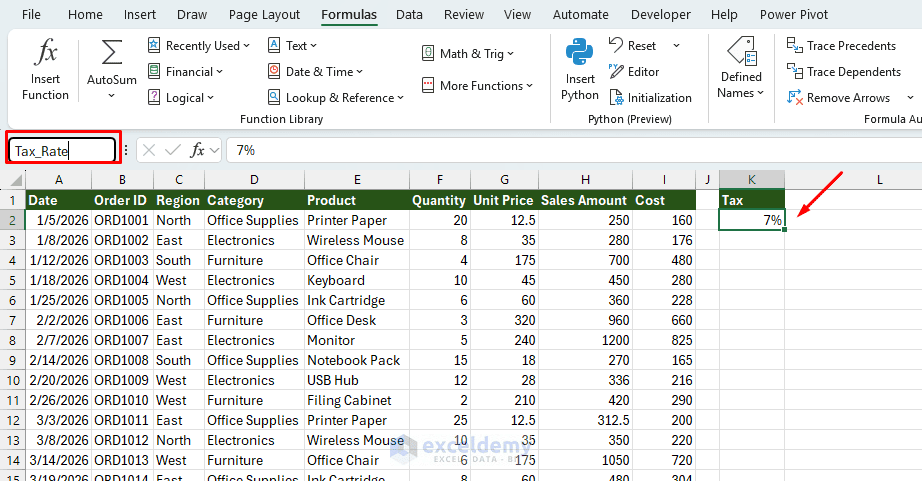Switch to the Automate tab

tap(580, 14)
